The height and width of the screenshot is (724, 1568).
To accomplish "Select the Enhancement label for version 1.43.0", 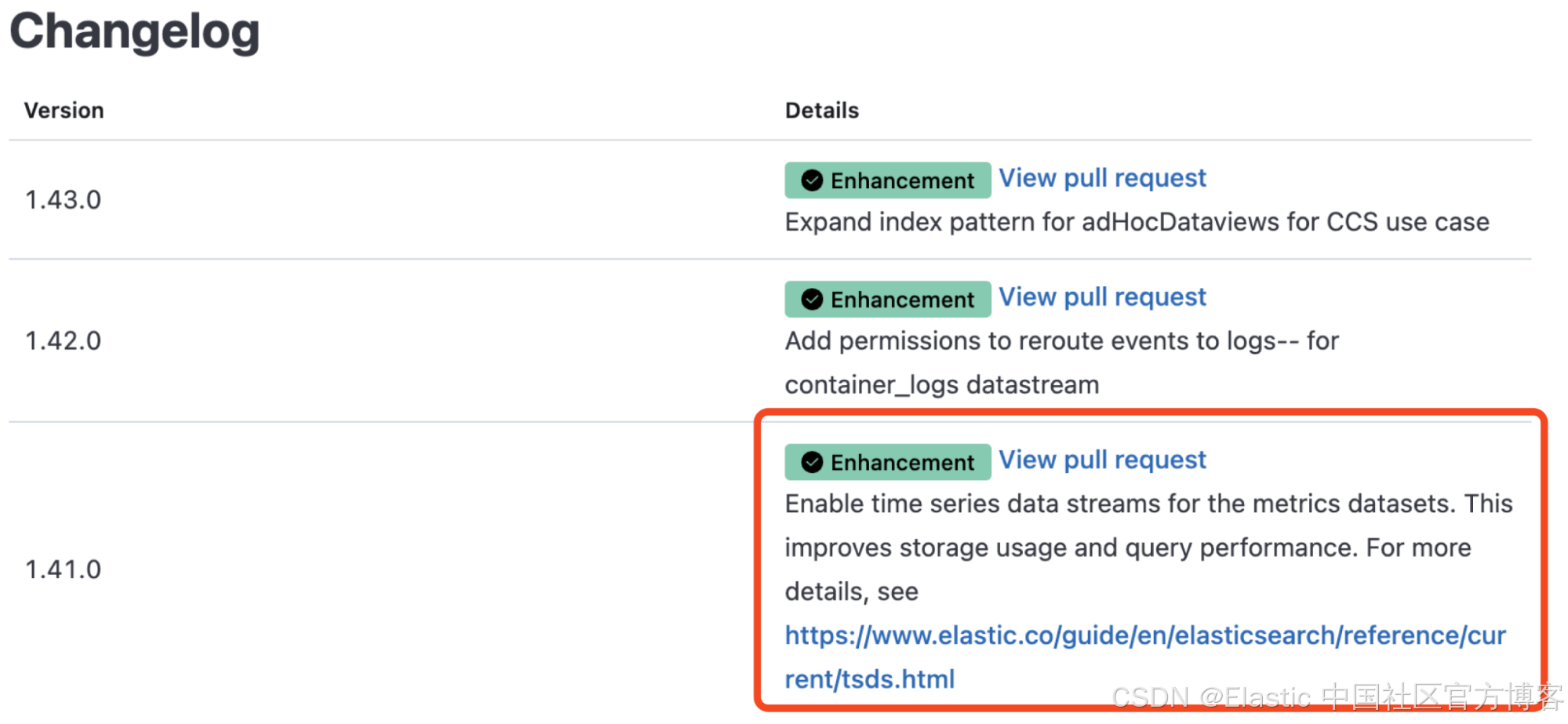I will pyautogui.click(x=902, y=180).
